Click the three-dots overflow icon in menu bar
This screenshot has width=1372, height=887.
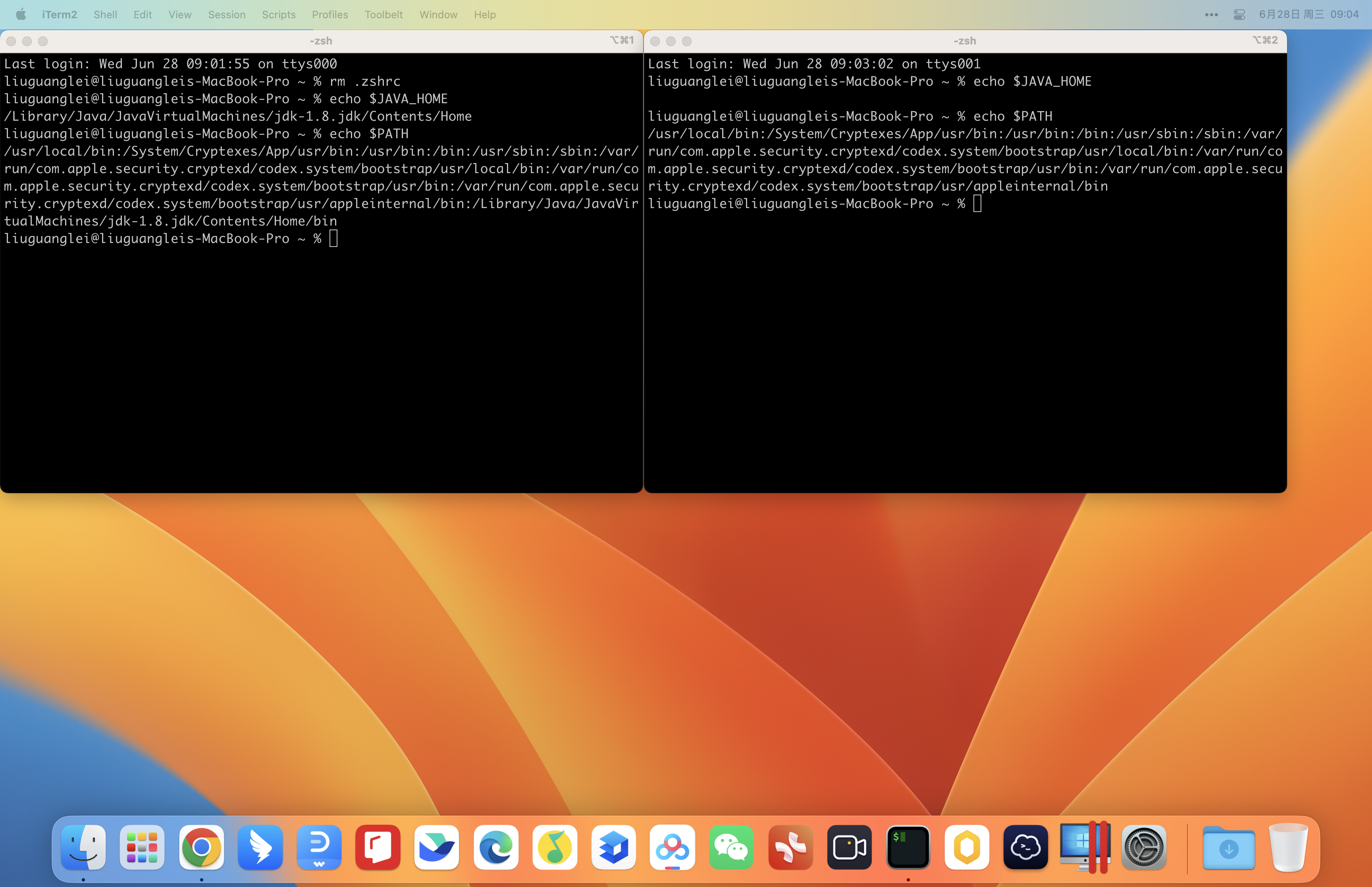(x=1211, y=14)
